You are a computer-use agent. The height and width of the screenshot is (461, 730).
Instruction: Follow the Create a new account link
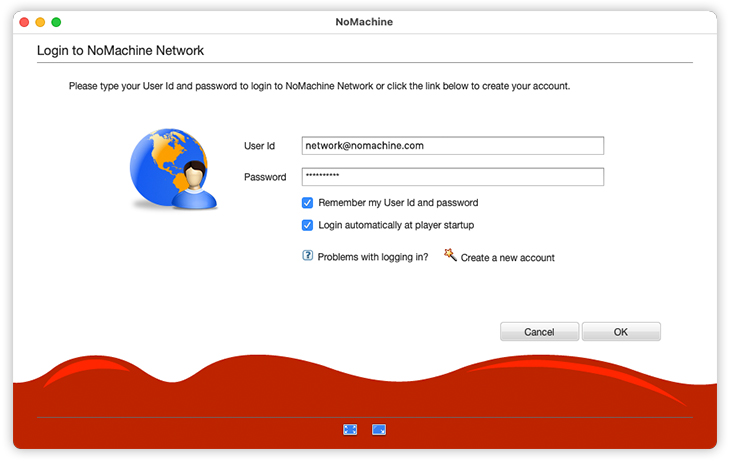[507, 258]
